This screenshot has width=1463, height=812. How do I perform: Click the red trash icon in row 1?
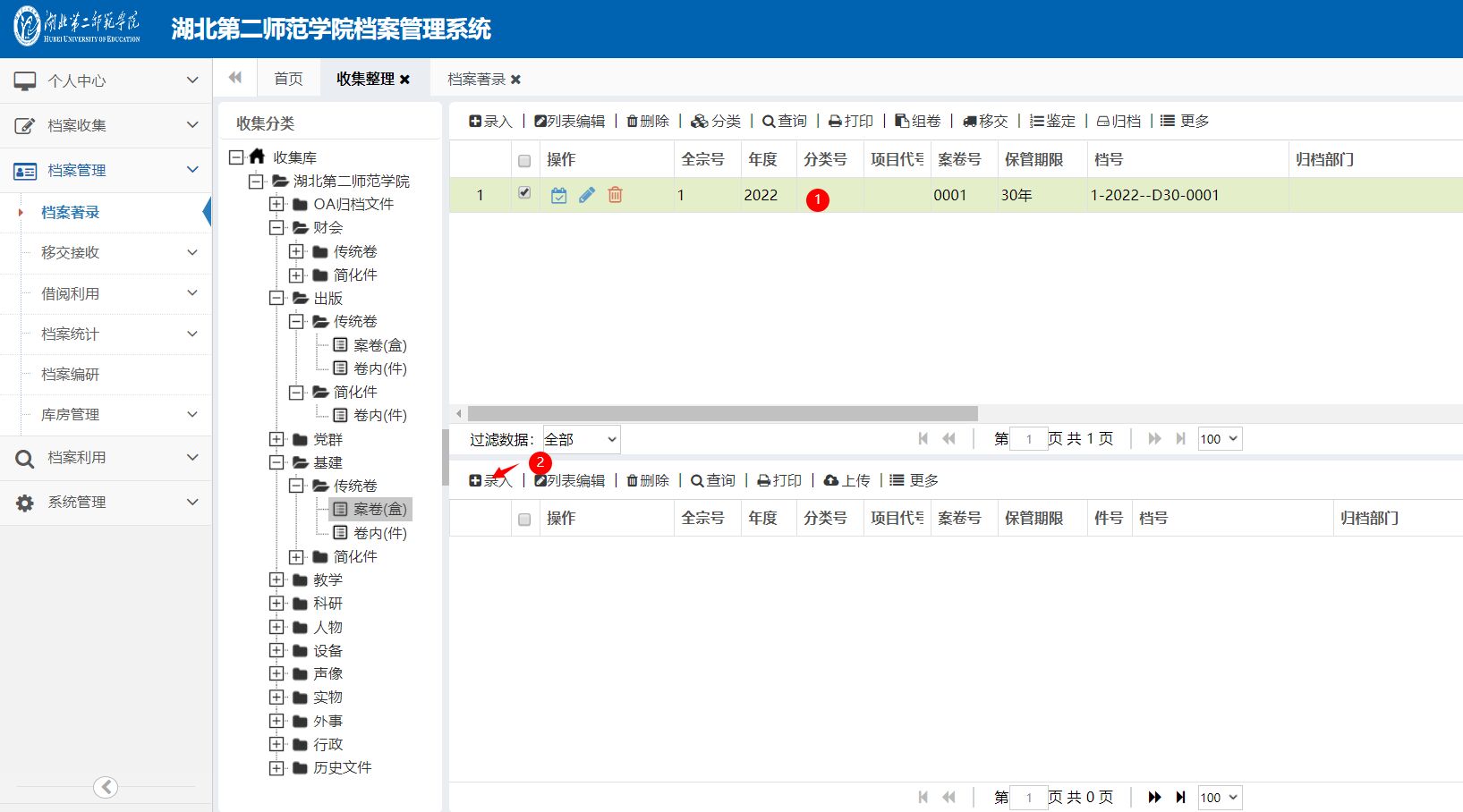tap(615, 195)
